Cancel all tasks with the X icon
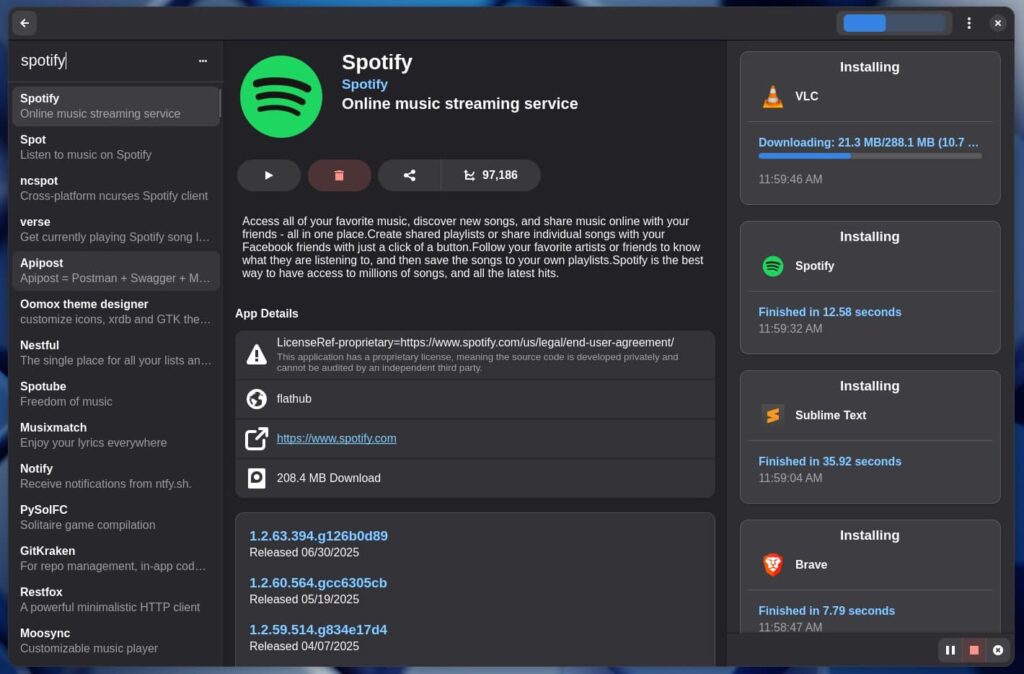This screenshot has width=1024, height=674. click(x=997, y=650)
